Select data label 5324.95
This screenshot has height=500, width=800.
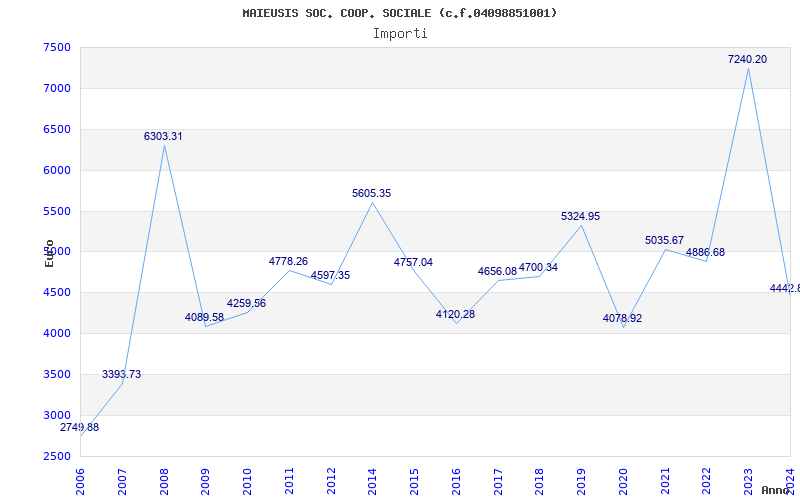click(x=581, y=216)
